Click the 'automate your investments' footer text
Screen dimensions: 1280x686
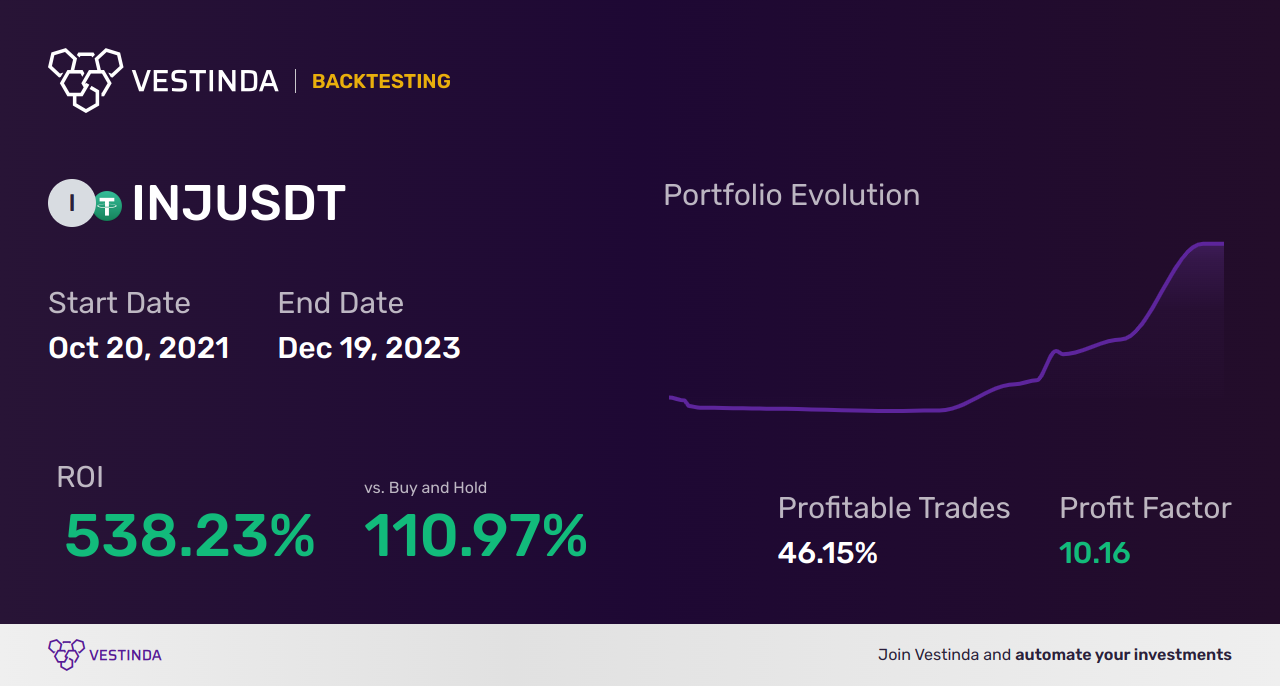(1123, 655)
